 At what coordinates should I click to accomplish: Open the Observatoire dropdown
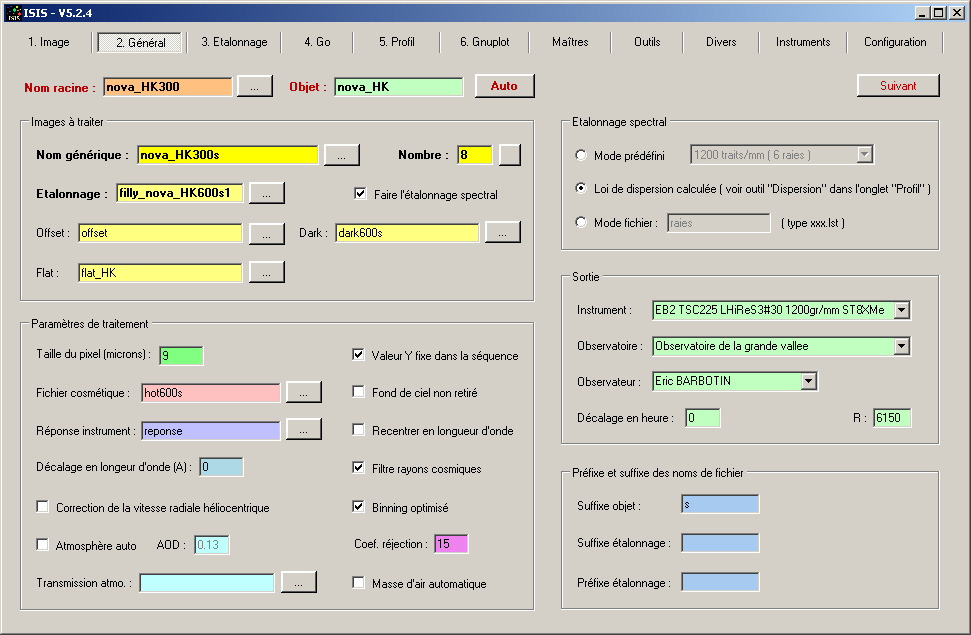click(901, 346)
